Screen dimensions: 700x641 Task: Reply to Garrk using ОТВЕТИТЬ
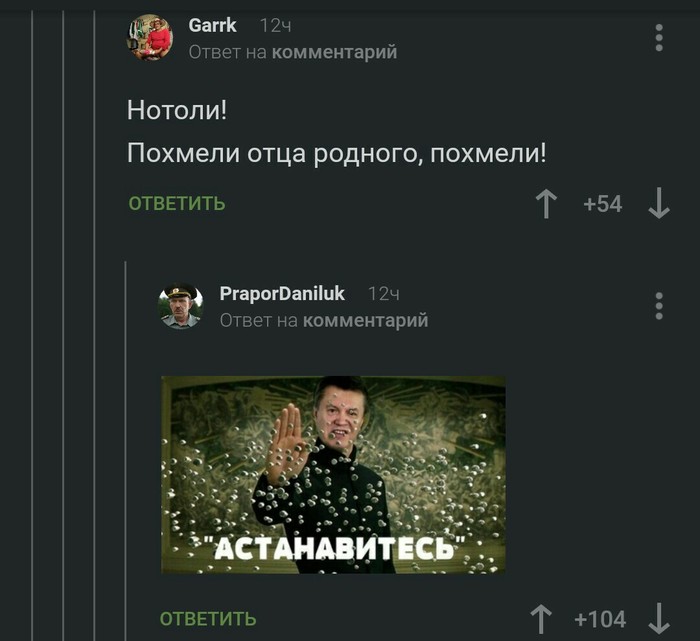click(177, 204)
